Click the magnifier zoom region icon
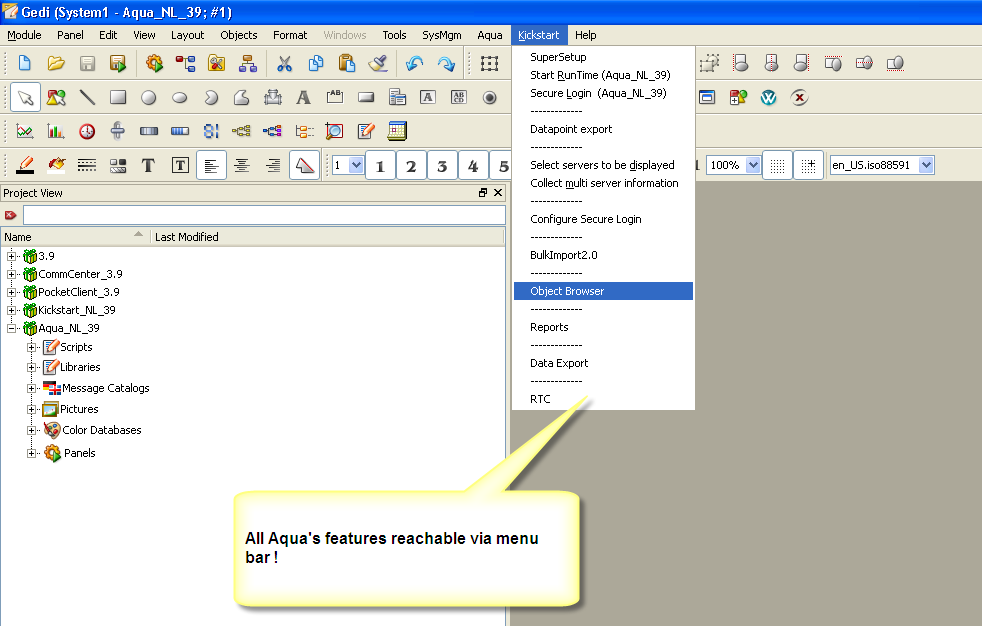 (x=334, y=131)
